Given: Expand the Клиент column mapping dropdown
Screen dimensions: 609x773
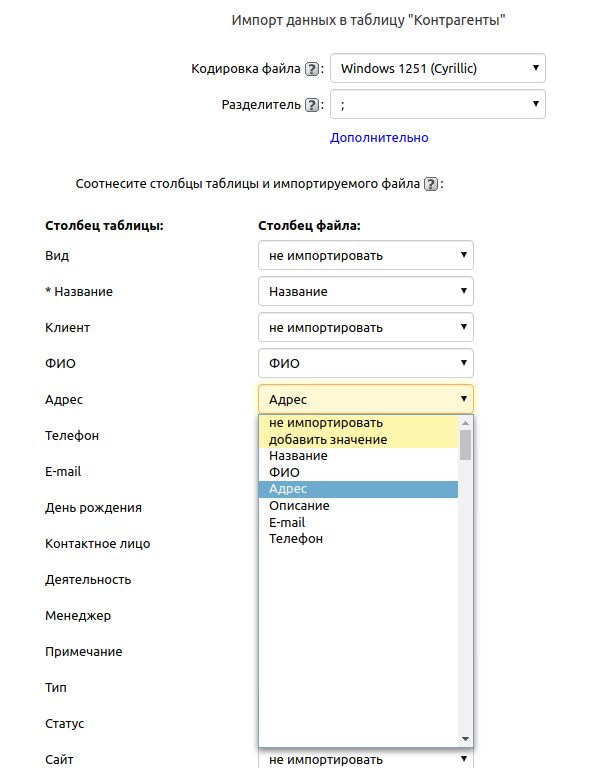Looking at the screenshot, I should coord(365,328).
